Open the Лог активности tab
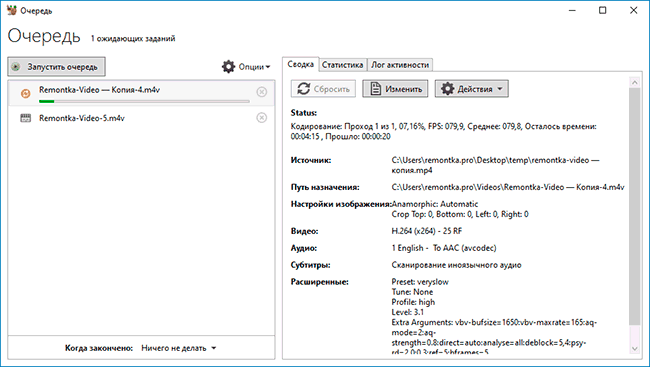The image size is (650, 367). click(x=400, y=65)
